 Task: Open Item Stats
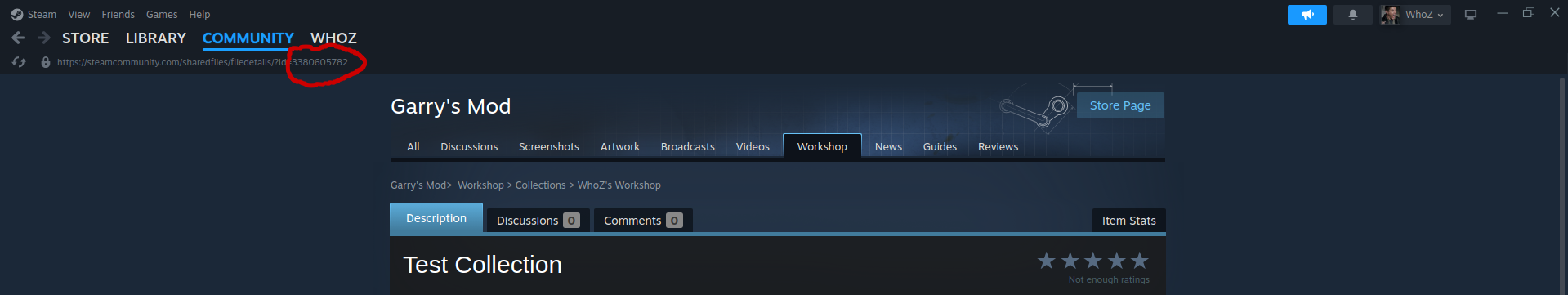[1129, 221]
